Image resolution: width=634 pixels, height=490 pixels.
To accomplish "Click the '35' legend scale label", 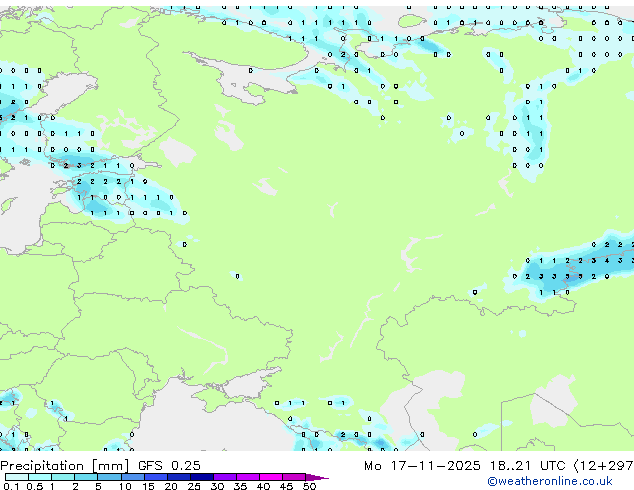I will click(240, 486).
